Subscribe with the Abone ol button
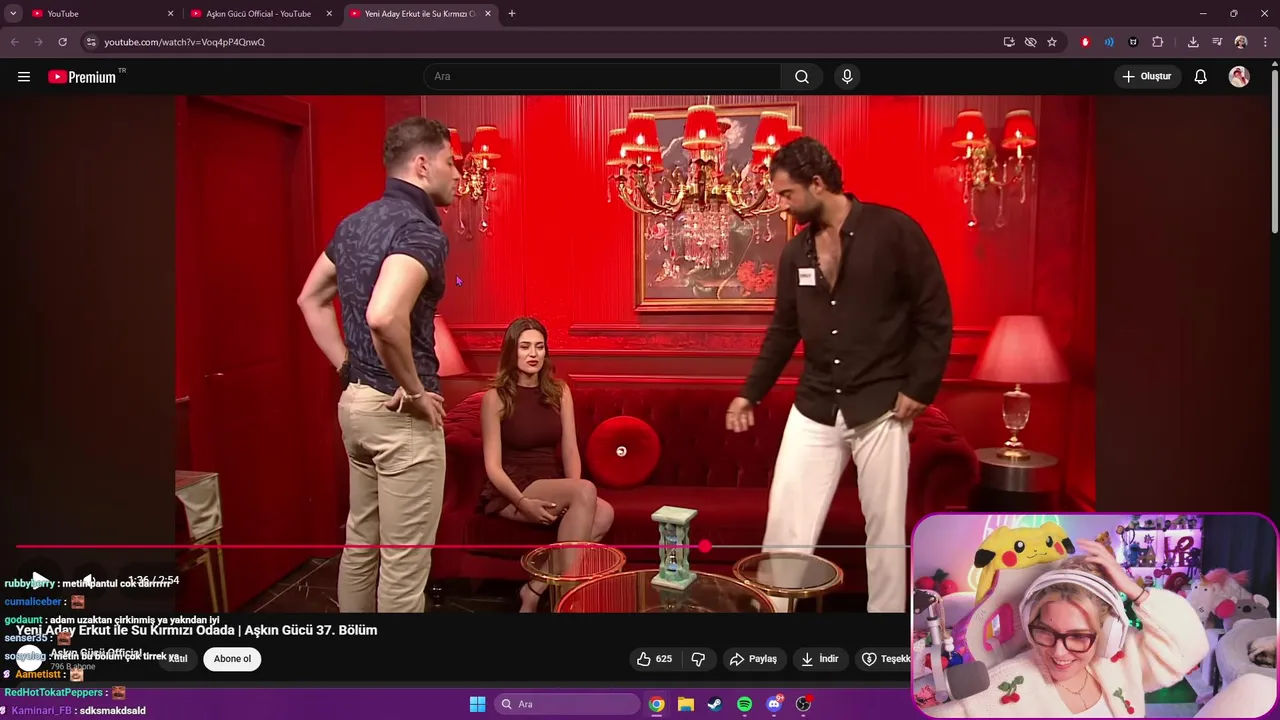Screen dimensions: 1280x720 point(232,659)
